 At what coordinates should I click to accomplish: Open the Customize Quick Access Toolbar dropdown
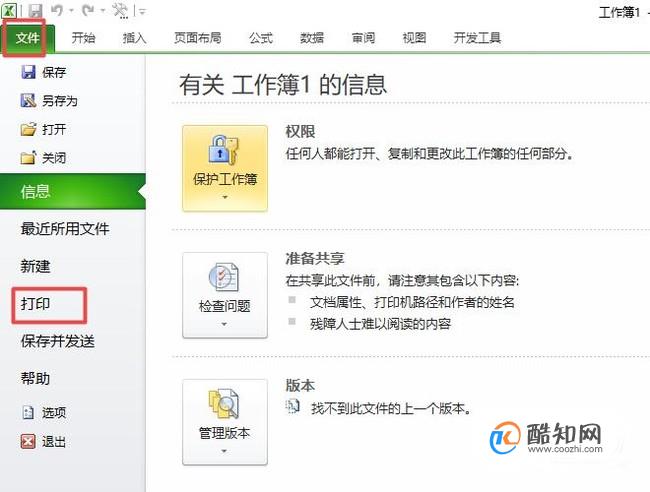click(143, 12)
